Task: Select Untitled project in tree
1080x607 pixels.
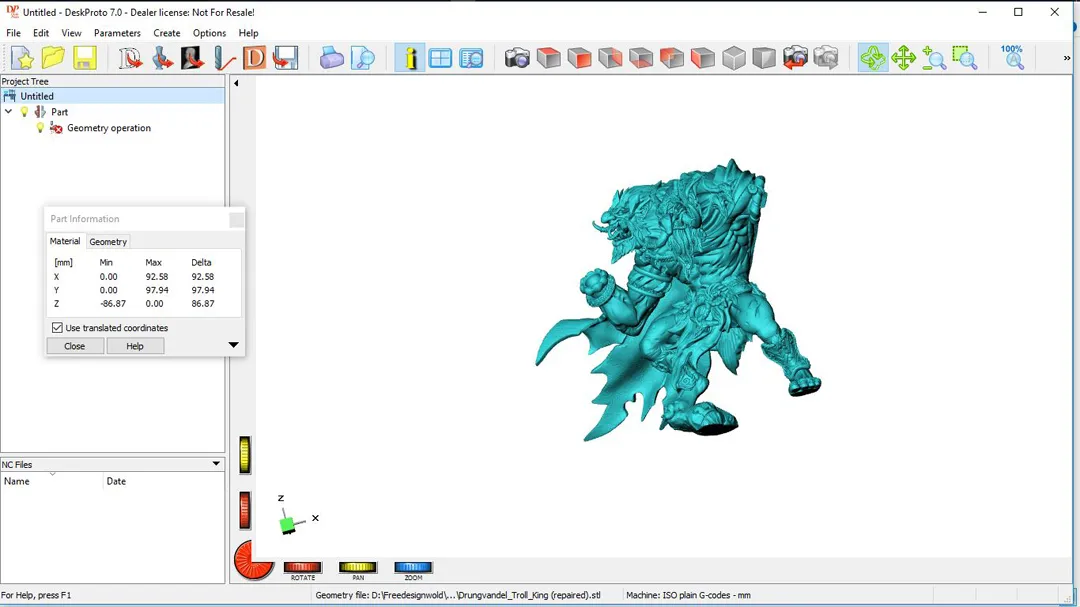Action: 37,96
